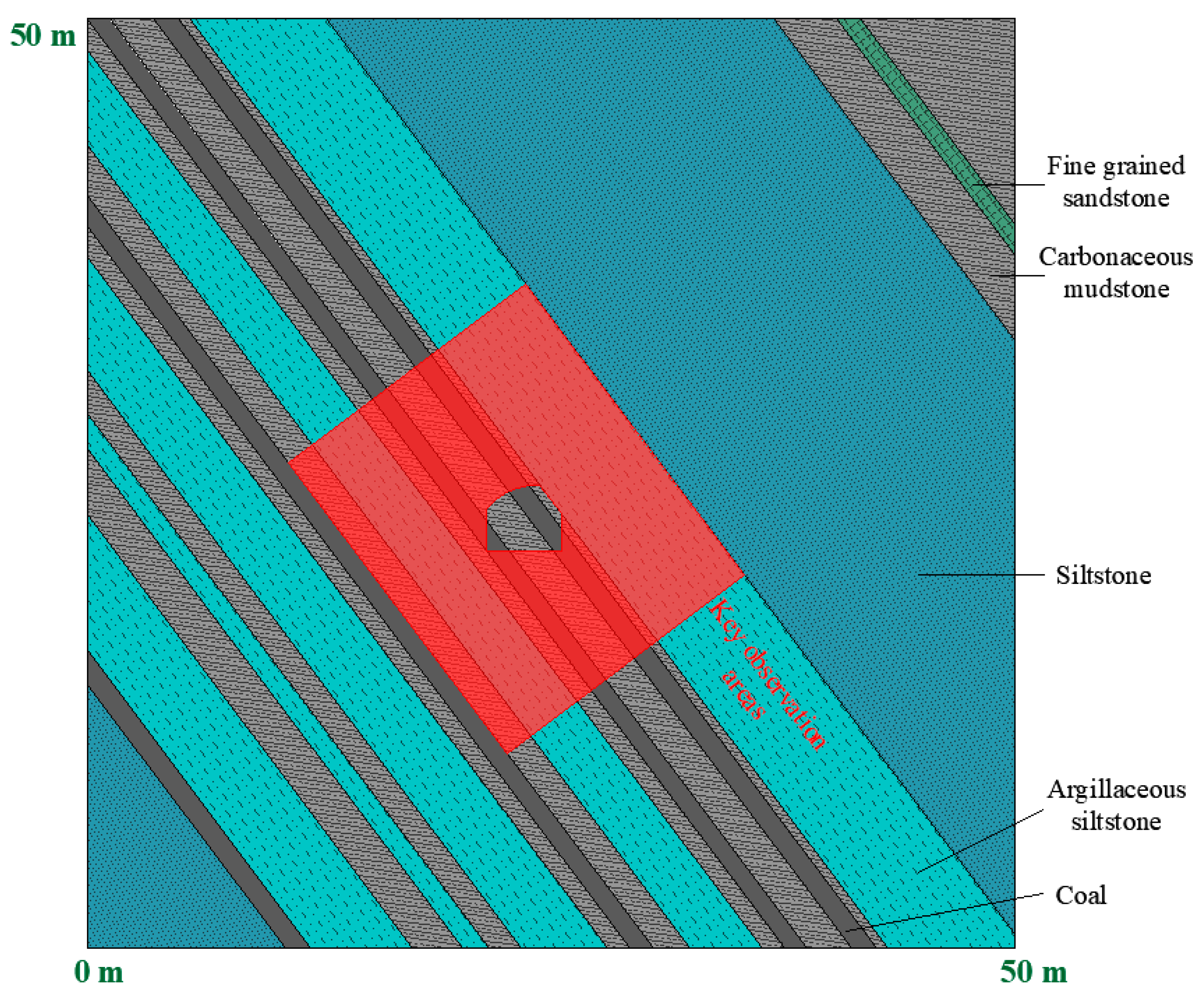
Task: Click the Fine grained sandstone label
Action: (x=1115, y=181)
